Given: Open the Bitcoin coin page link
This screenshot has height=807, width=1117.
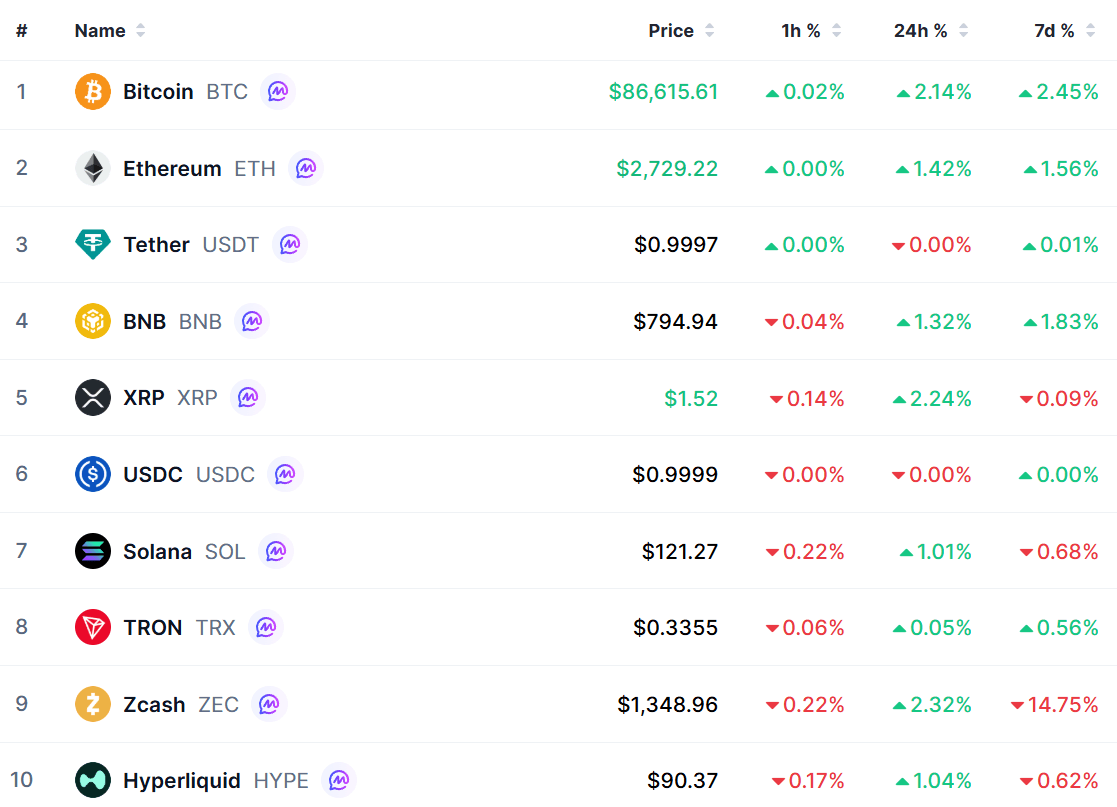Looking at the screenshot, I should [x=158, y=91].
